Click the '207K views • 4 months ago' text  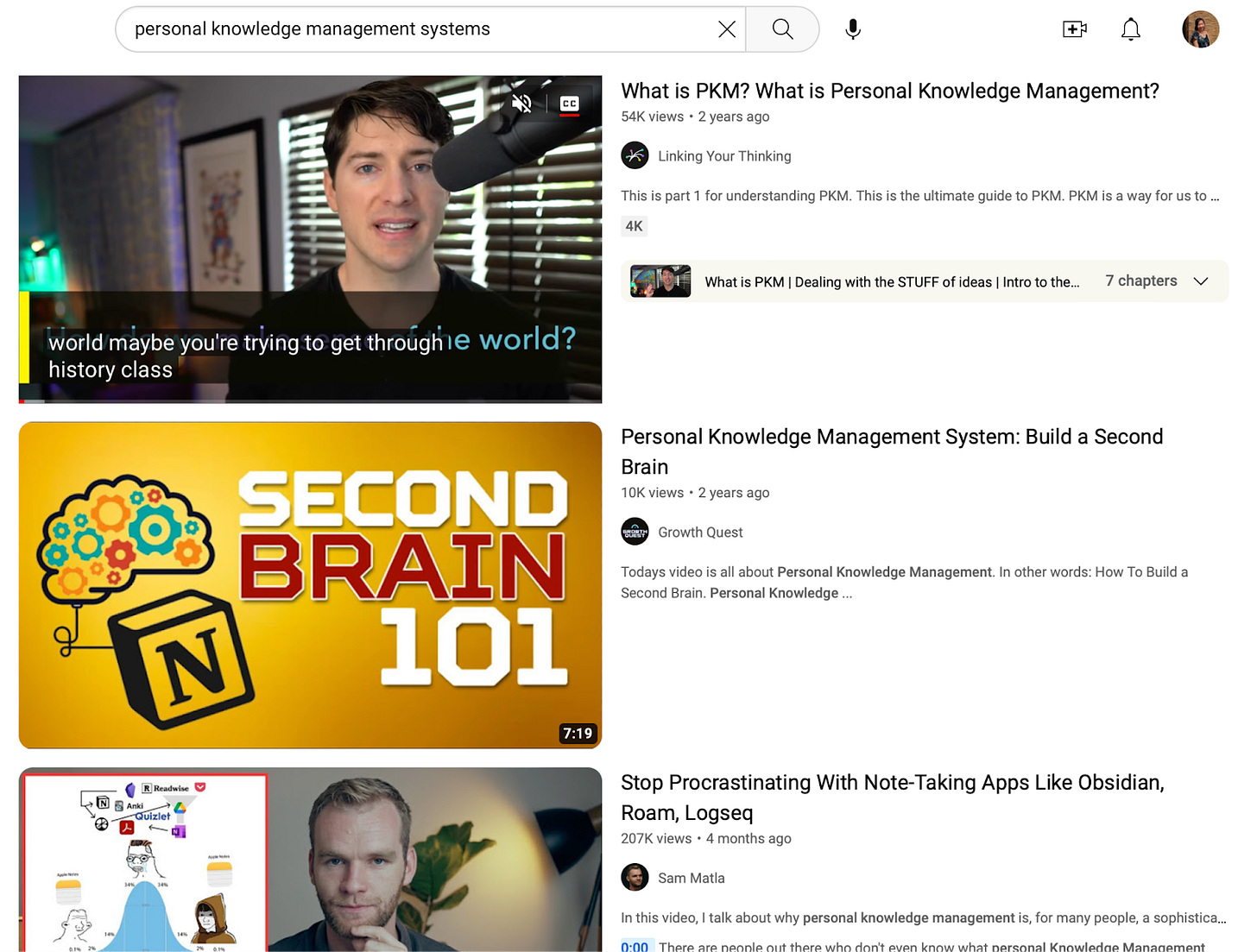click(706, 838)
